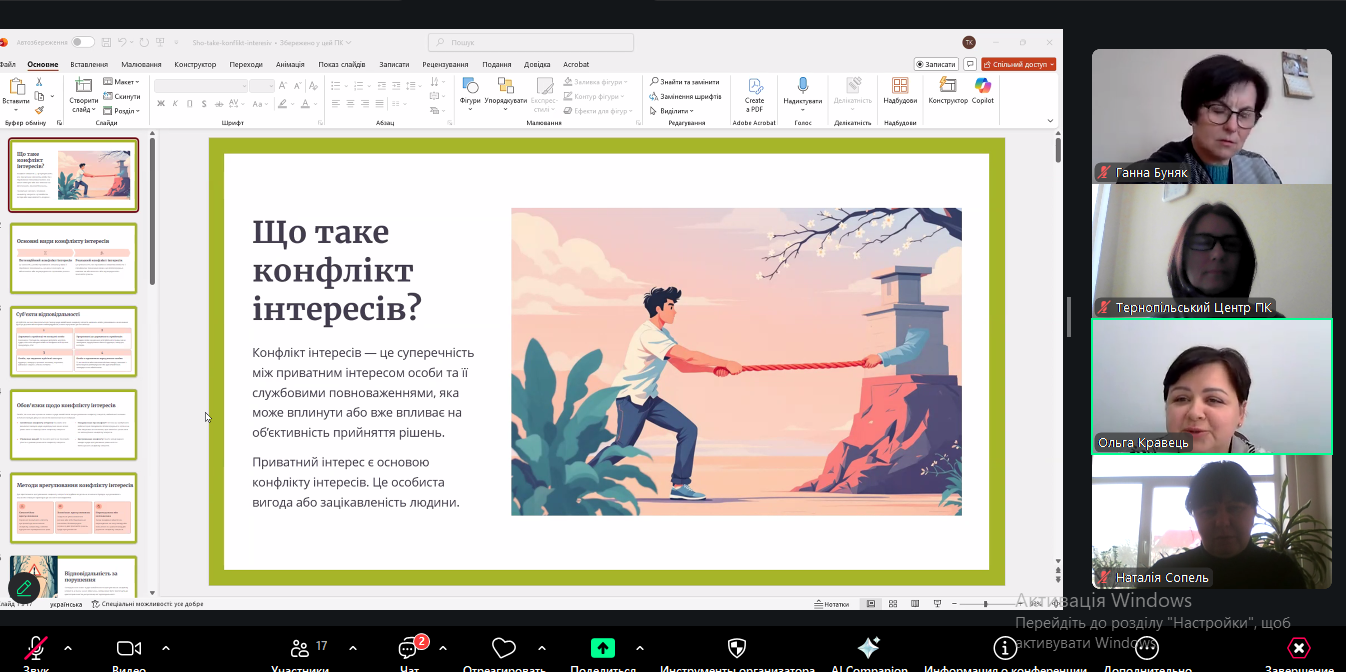Select the Суб'єкти відповідальності slide thumbnail
Image resolution: width=1346 pixels, height=672 pixels.
(x=74, y=341)
